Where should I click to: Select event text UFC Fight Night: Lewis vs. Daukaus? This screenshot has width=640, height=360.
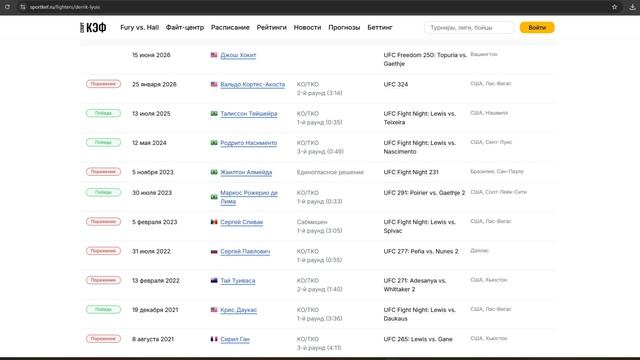[420, 314]
